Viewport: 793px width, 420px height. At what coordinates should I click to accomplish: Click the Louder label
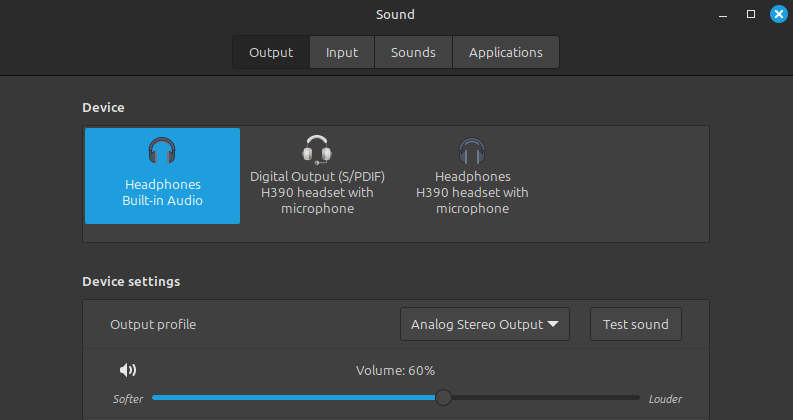(x=666, y=399)
